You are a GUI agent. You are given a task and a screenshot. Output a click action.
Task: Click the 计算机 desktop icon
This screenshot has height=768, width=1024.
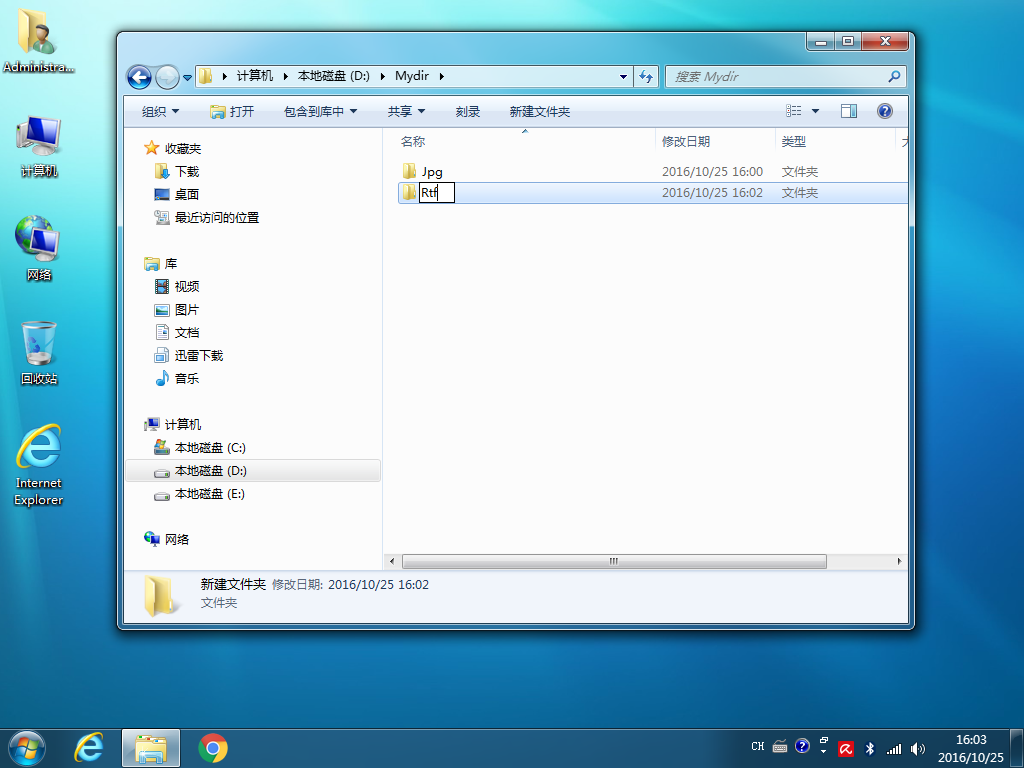click(x=39, y=146)
